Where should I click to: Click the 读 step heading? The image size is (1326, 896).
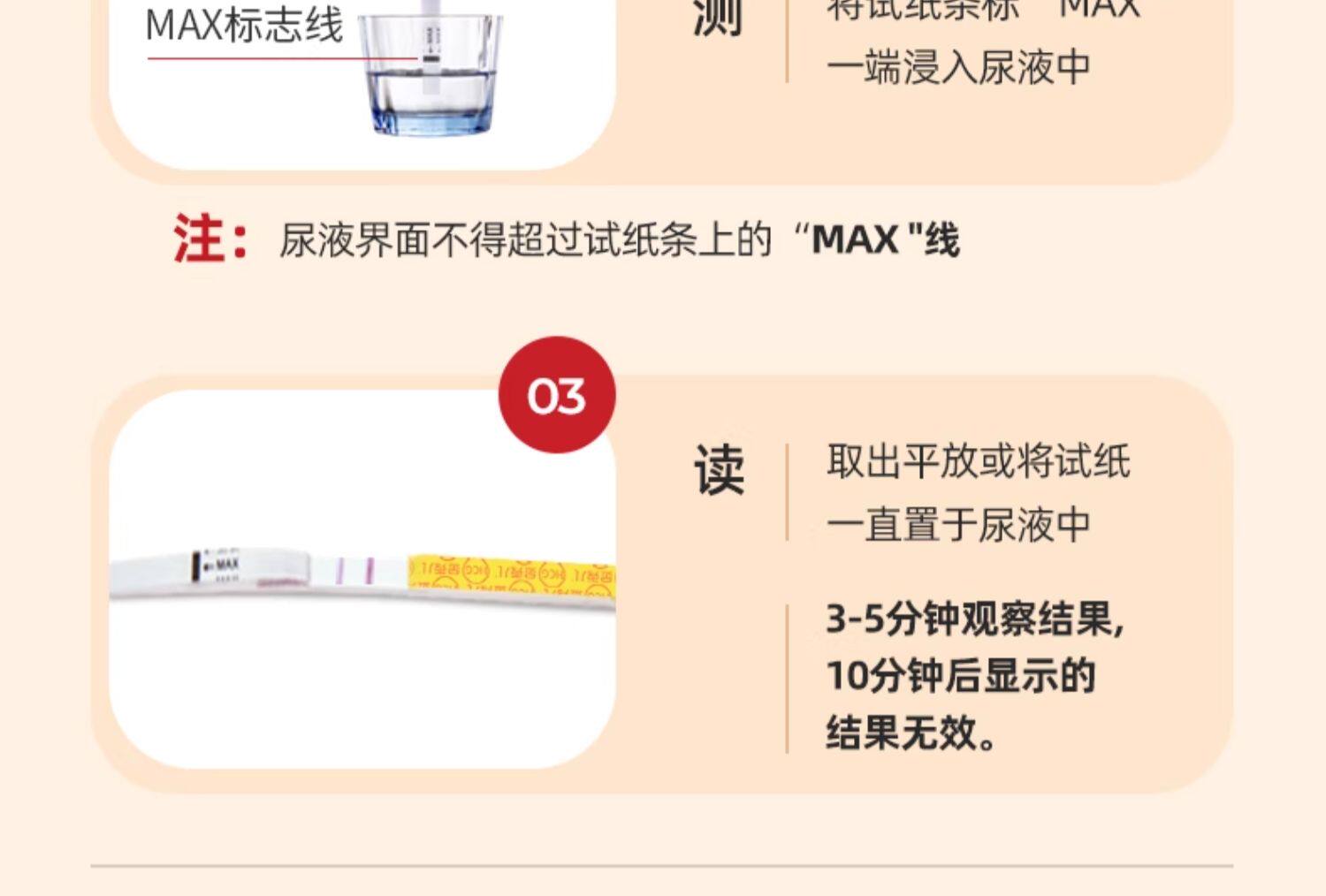coord(719,469)
